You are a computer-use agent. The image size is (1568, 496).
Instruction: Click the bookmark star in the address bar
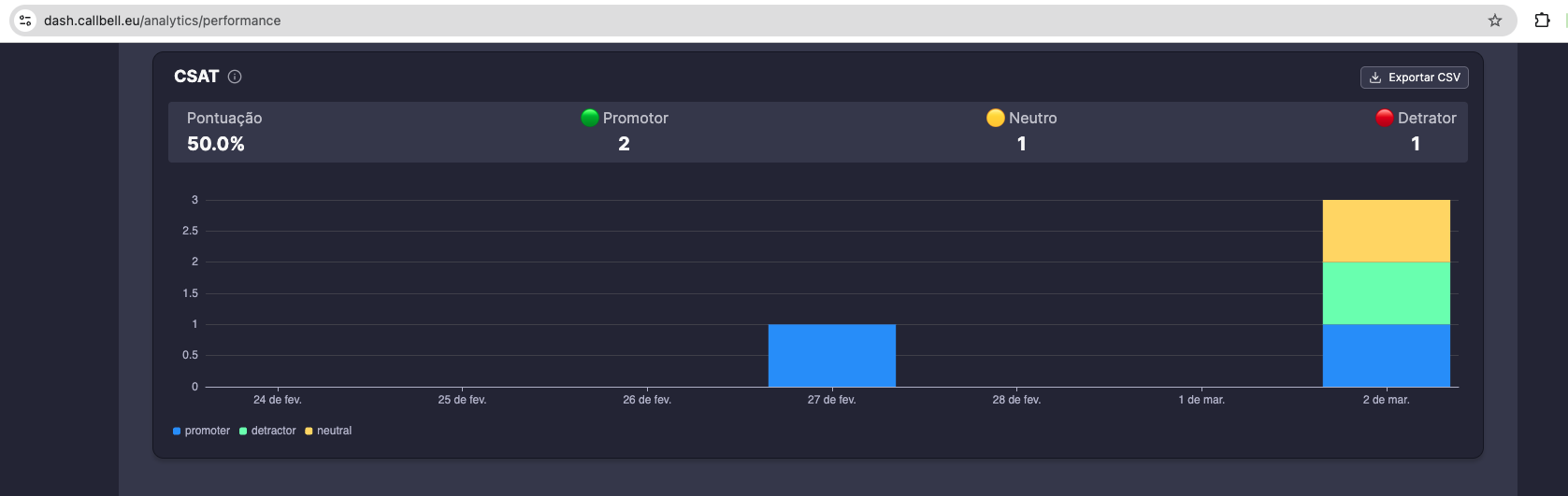coord(1494,21)
